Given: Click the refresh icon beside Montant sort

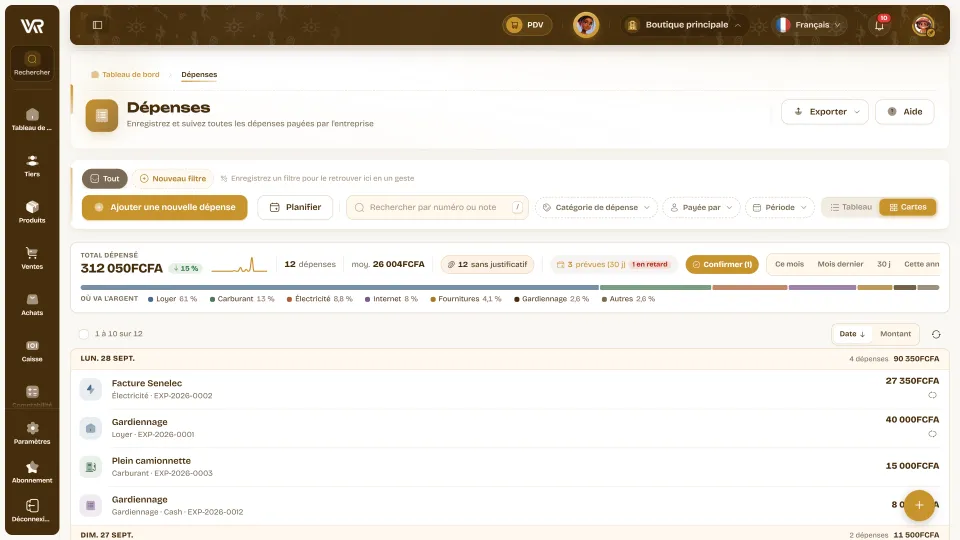Looking at the screenshot, I should [936, 334].
